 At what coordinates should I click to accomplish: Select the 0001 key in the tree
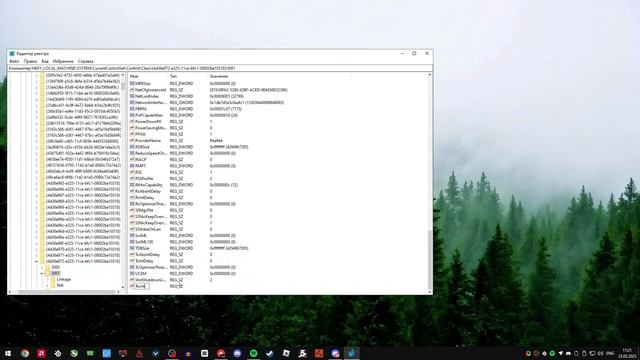coord(56,273)
